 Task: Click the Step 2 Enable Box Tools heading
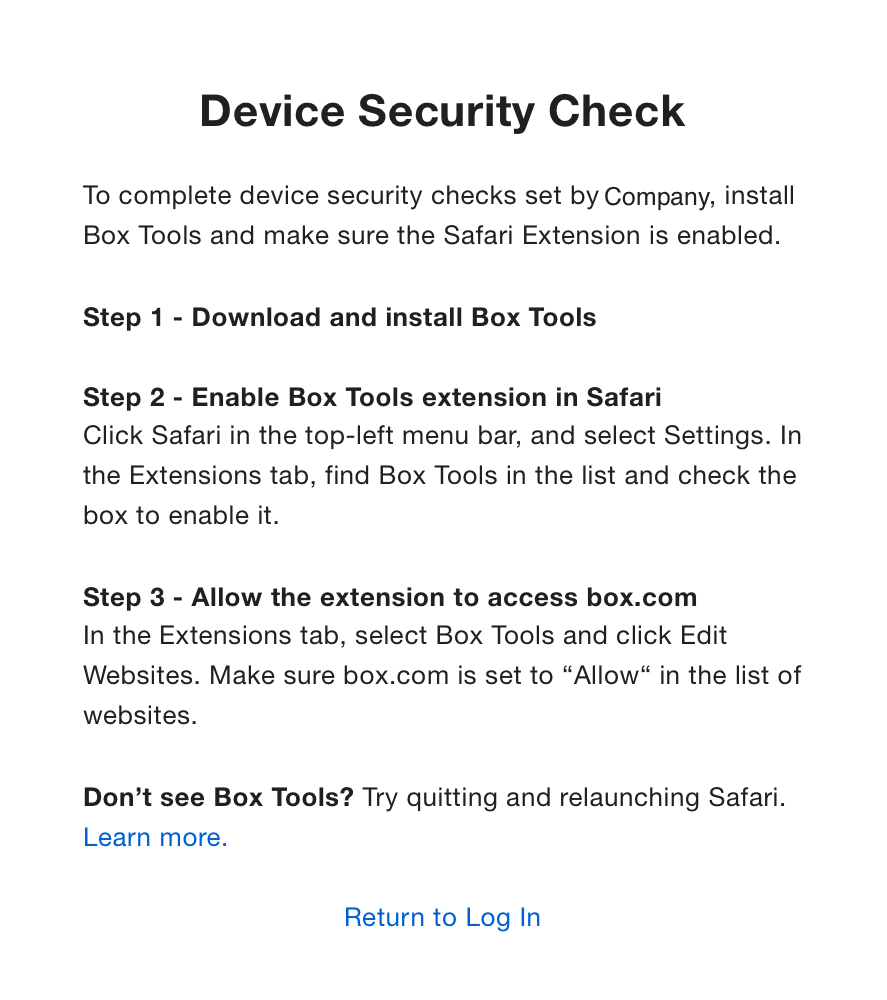coord(372,397)
